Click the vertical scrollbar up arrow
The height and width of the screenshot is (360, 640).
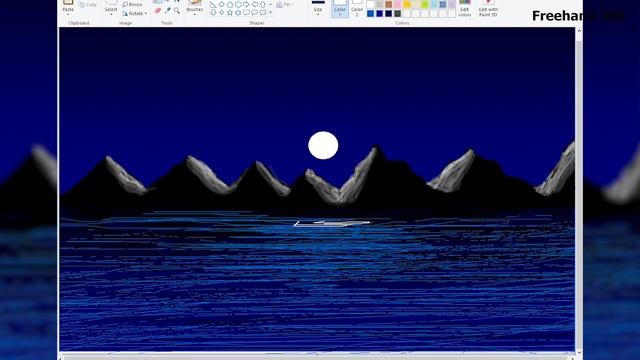(579, 31)
